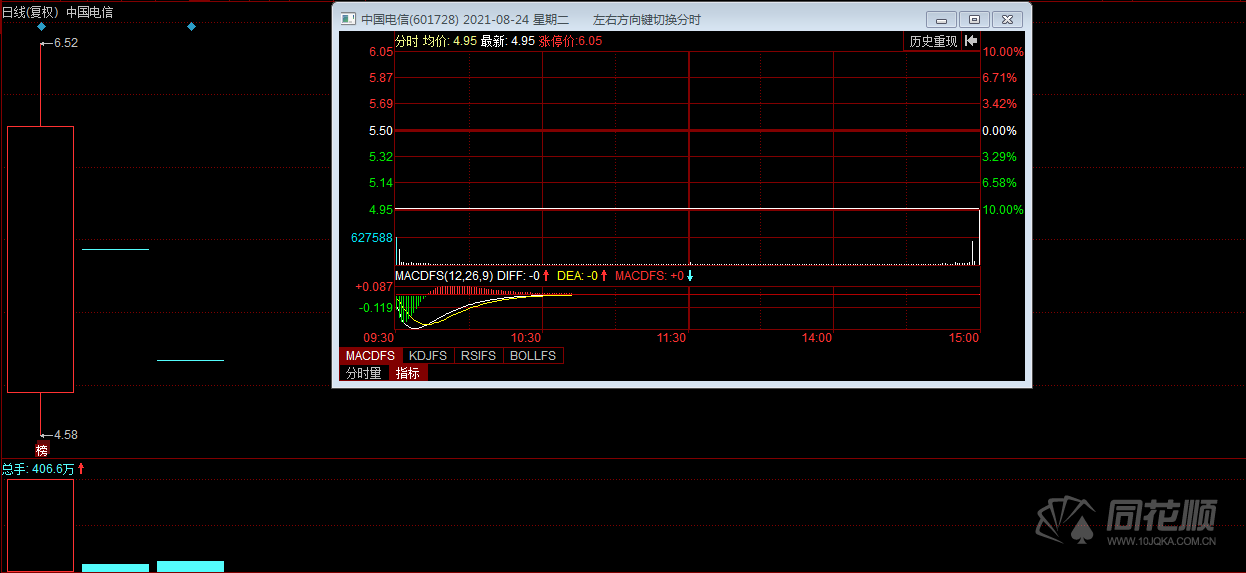Click the first cyan volume bar in main chart
1246x573 pixels.
[x=115, y=567]
